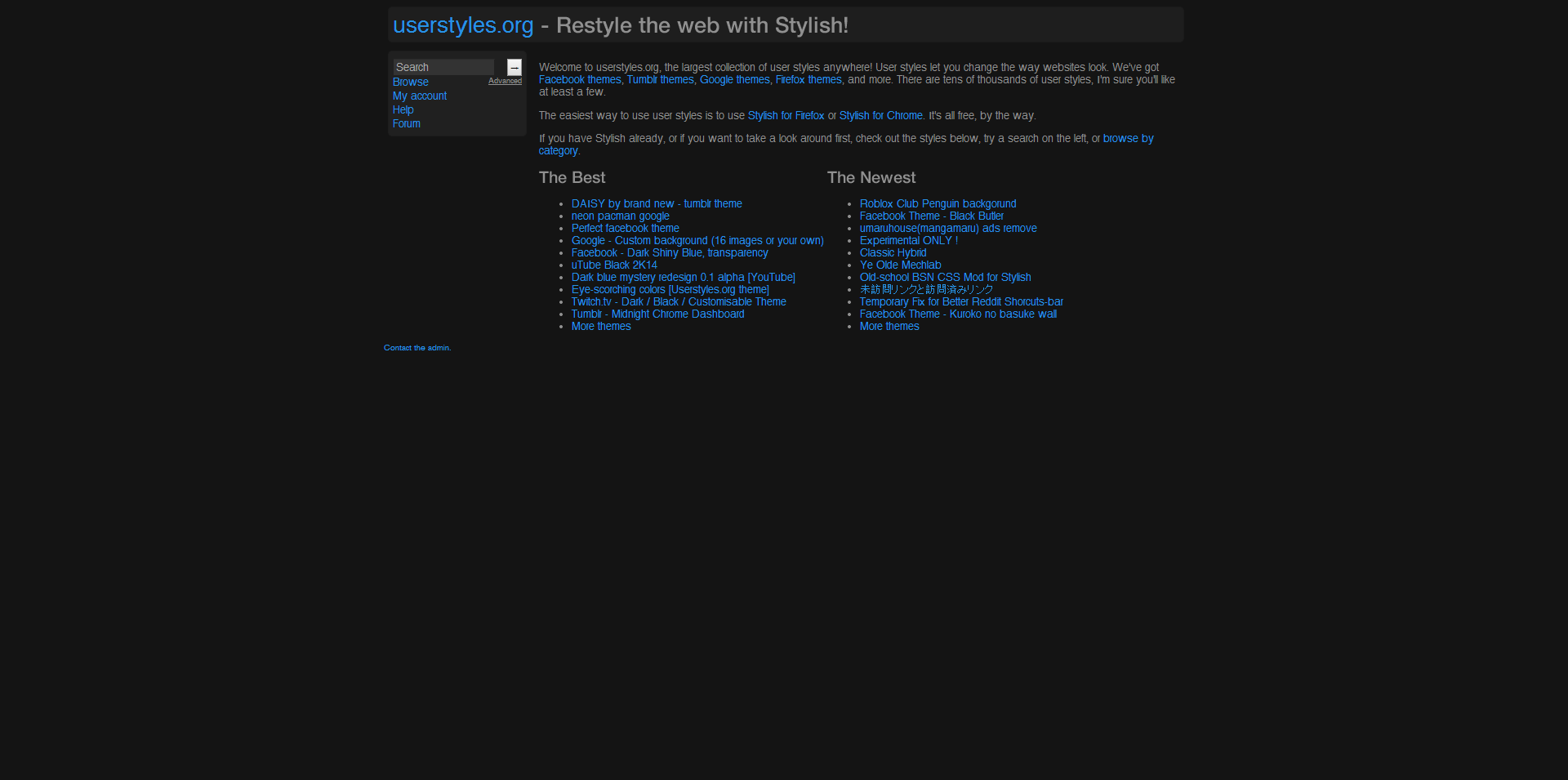
Task: Open Google themes link
Action: pos(734,79)
